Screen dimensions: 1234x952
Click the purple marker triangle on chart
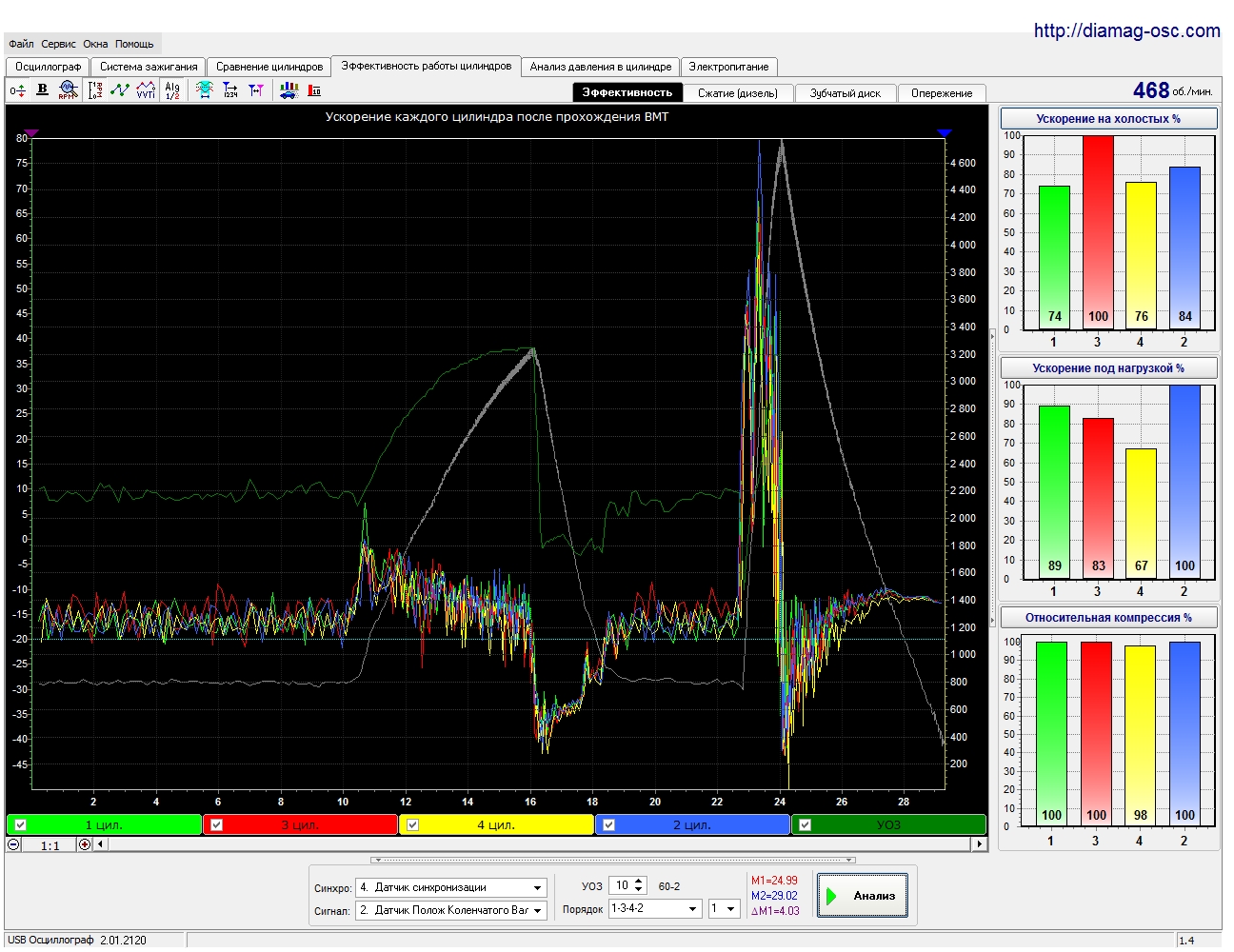click(x=31, y=133)
